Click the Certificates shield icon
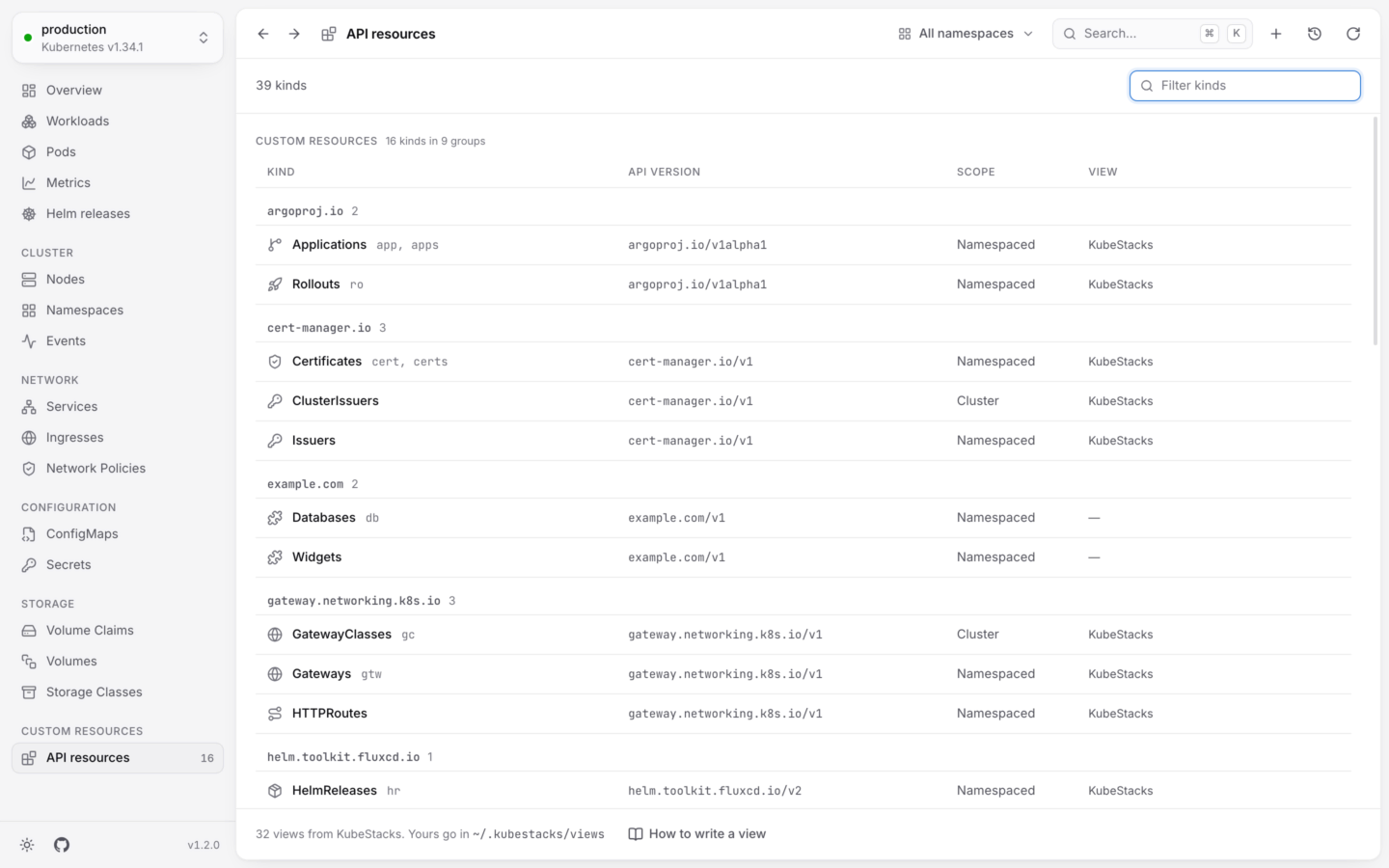 (275, 362)
